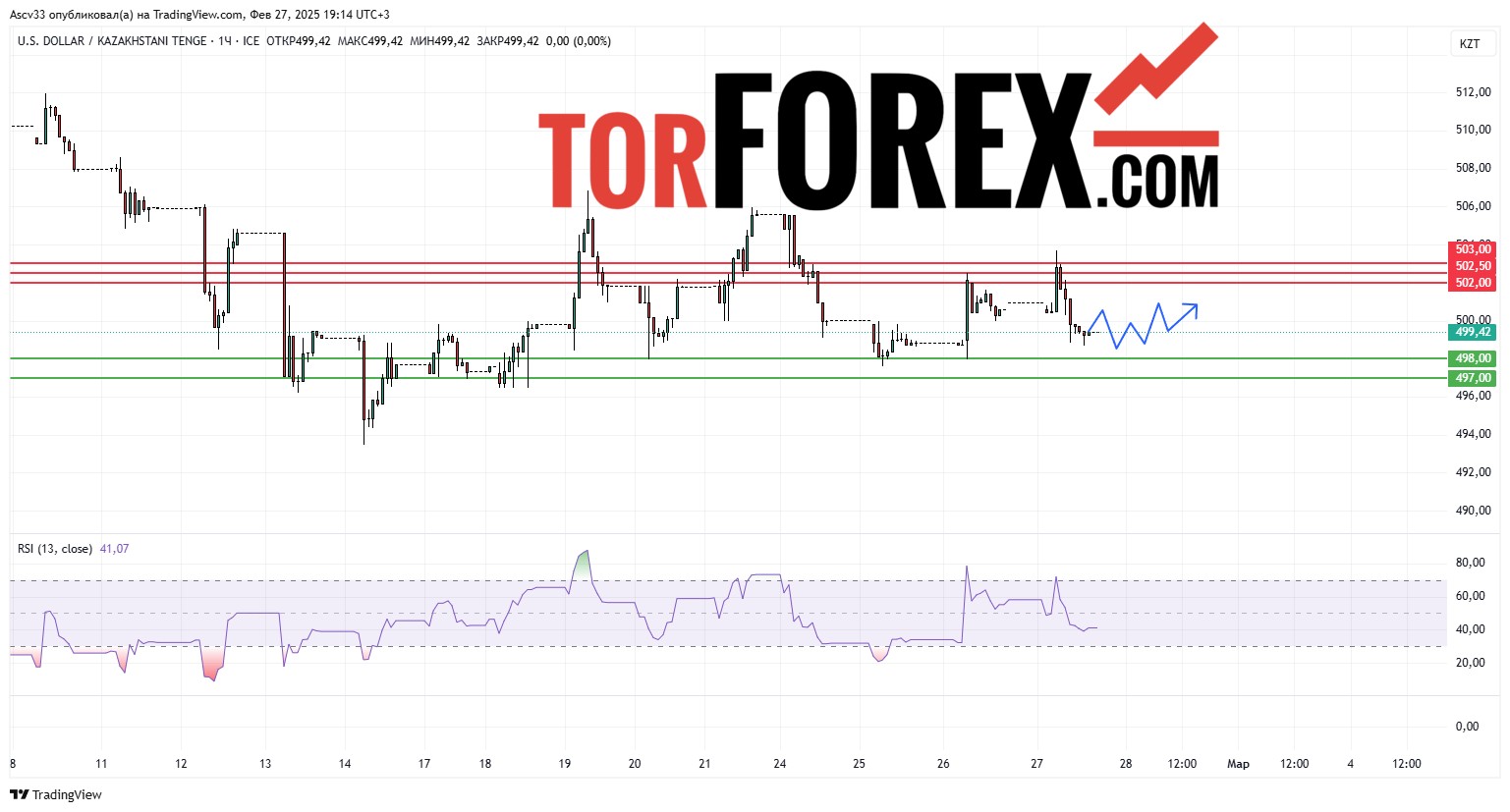Screen dimensions: 1510x812
Task: Click 510,00 on the price axis
Action: click(x=1473, y=130)
